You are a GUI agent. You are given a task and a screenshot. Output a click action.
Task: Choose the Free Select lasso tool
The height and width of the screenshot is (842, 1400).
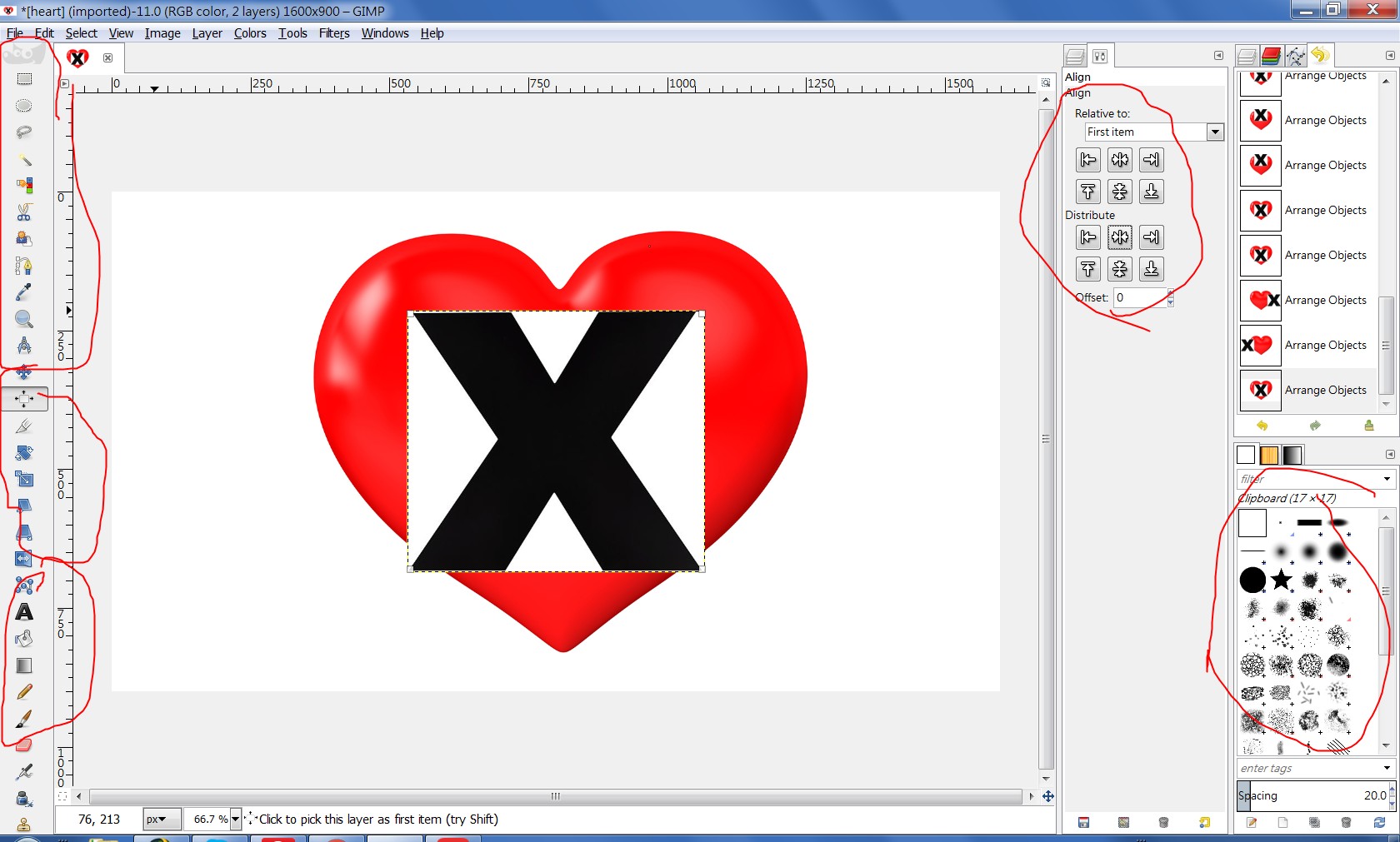point(24,132)
